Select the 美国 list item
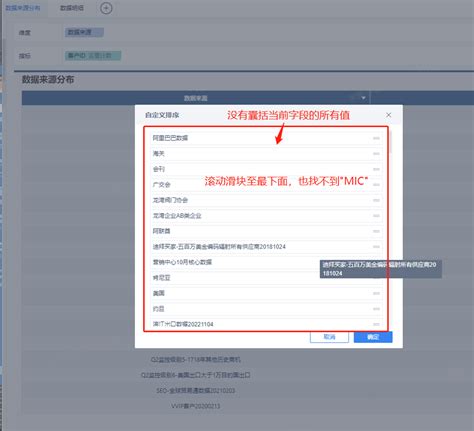This screenshot has height=431, width=474. coord(266,293)
